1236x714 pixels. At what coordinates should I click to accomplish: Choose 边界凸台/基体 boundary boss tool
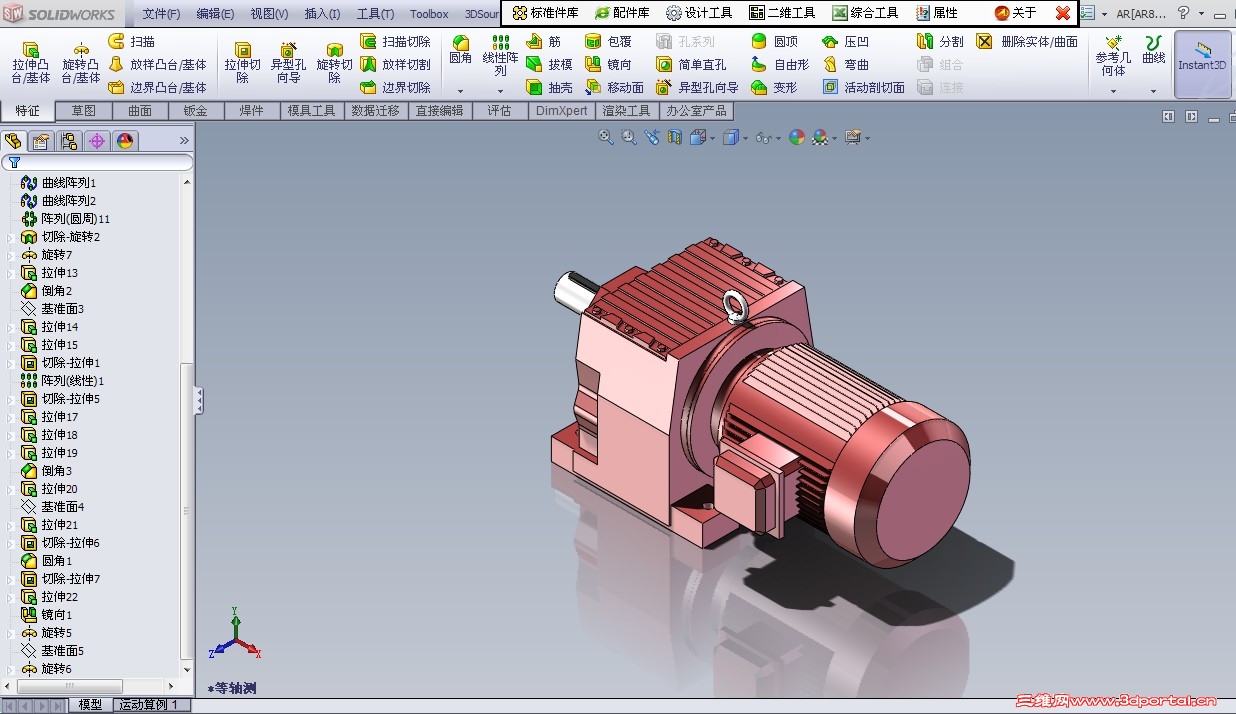point(157,88)
